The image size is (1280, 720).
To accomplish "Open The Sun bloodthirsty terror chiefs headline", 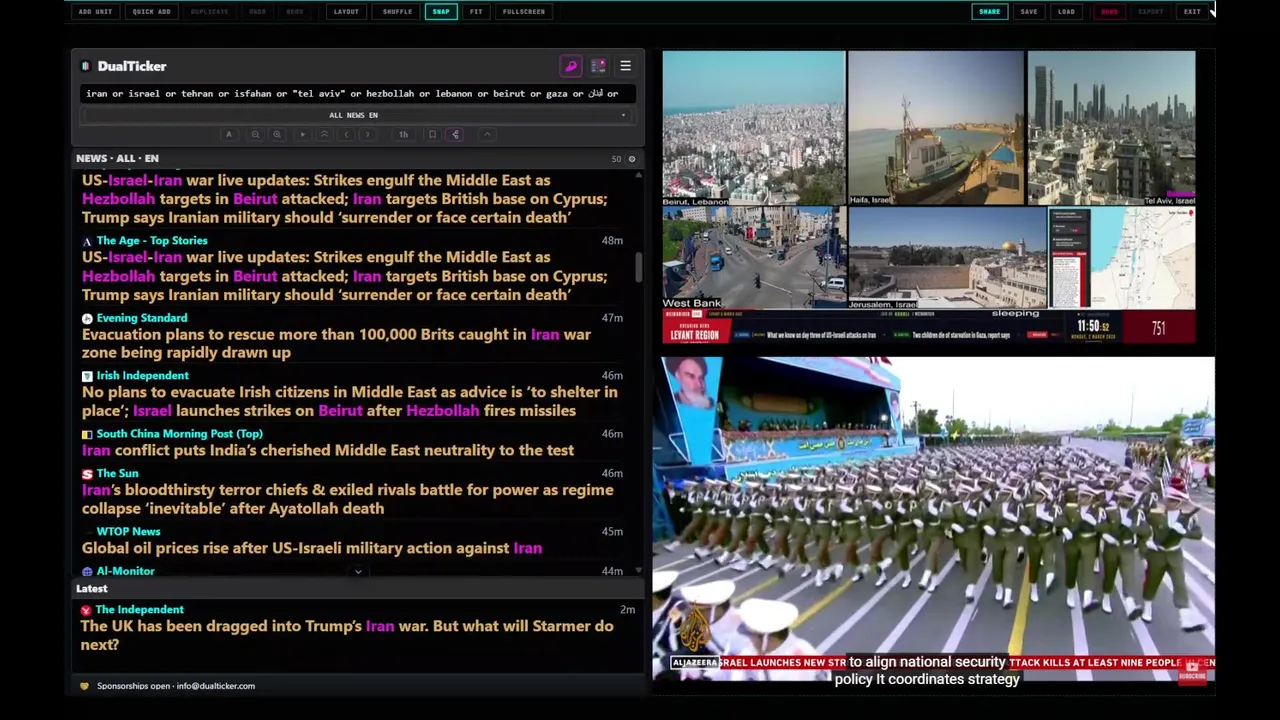I will pos(347,499).
